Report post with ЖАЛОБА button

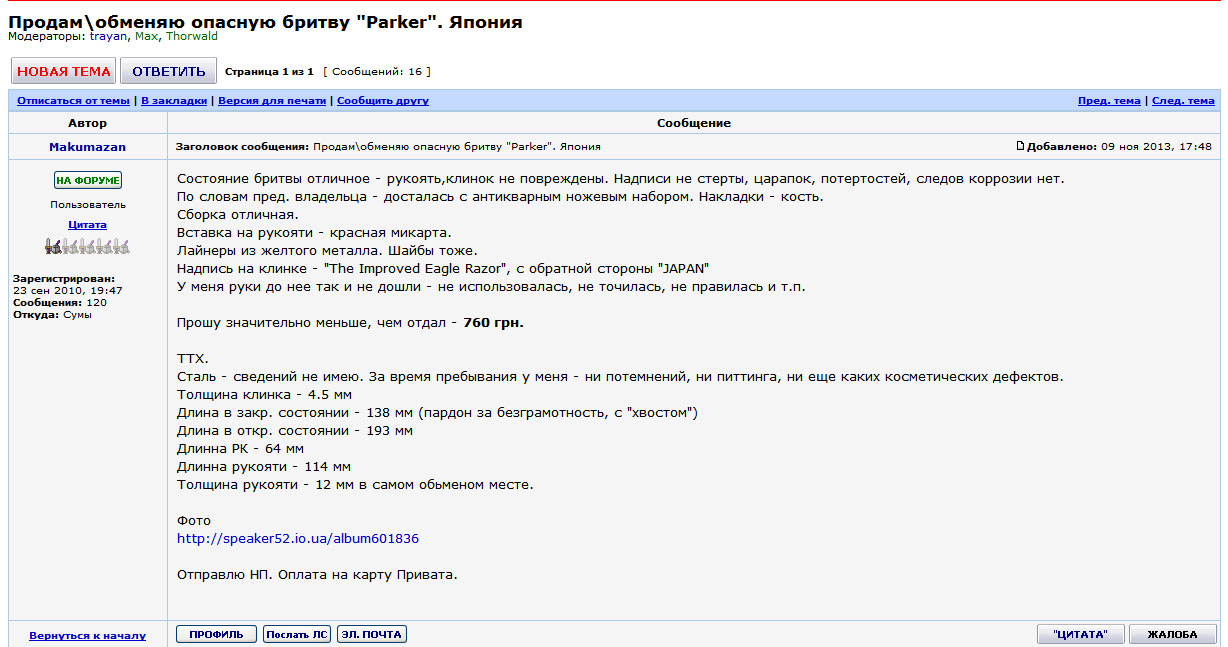click(x=1172, y=634)
